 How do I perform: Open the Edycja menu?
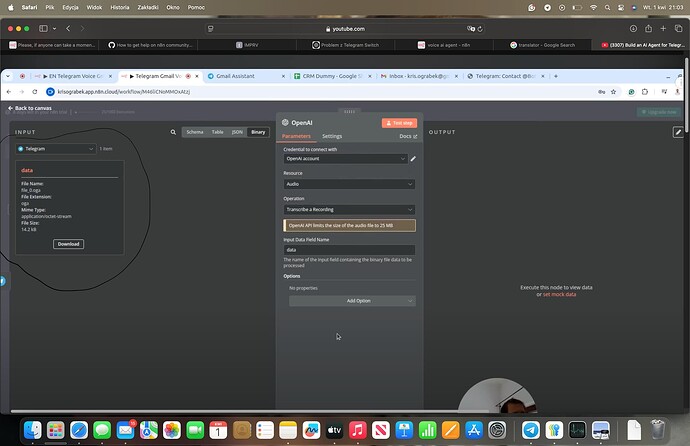click(70, 7)
